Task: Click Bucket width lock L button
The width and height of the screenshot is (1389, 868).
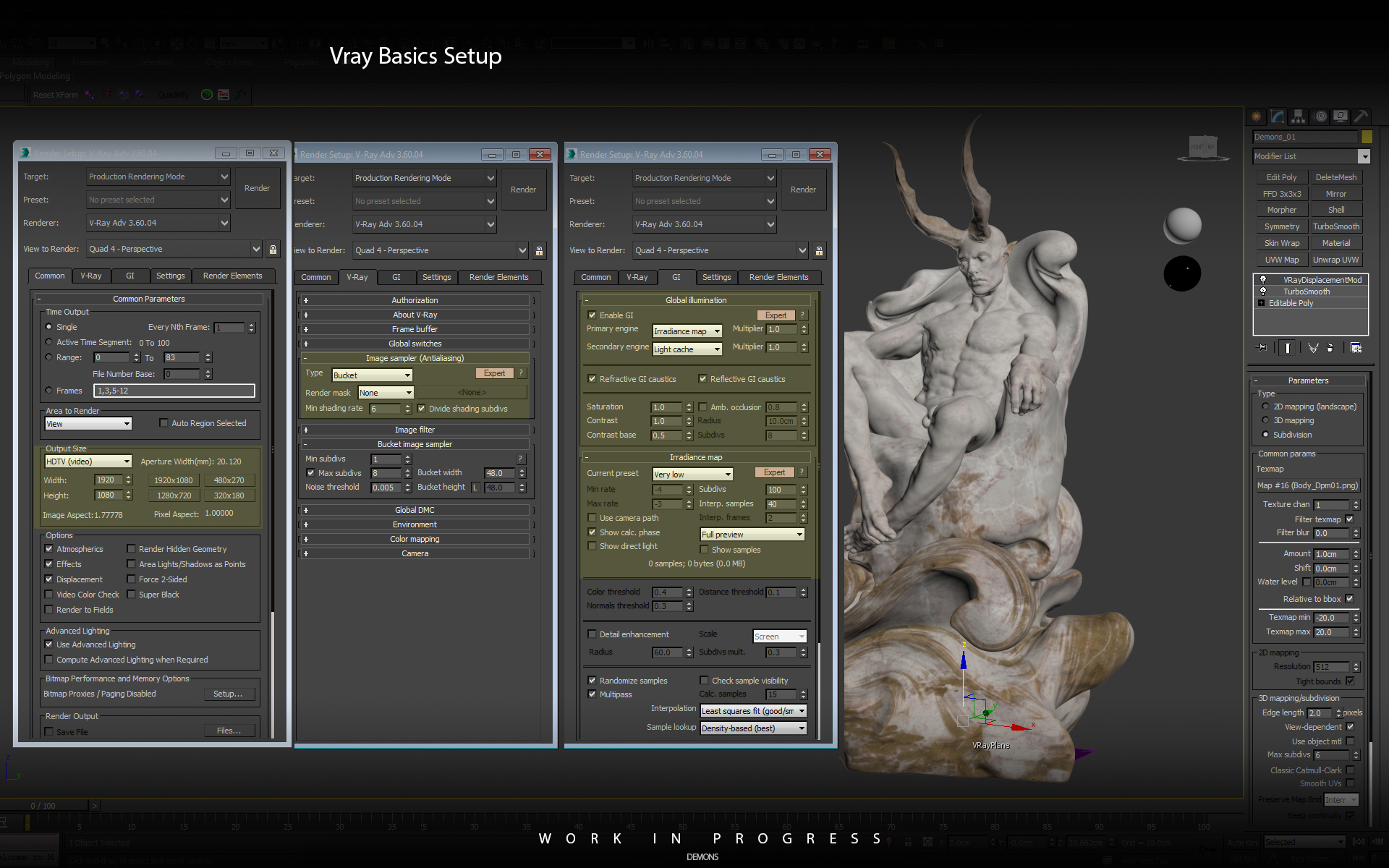Action: click(x=475, y=488)
